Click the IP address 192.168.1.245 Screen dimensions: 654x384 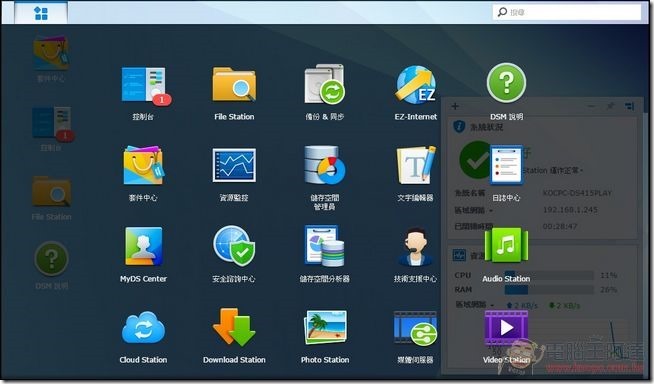pos(570,210)
